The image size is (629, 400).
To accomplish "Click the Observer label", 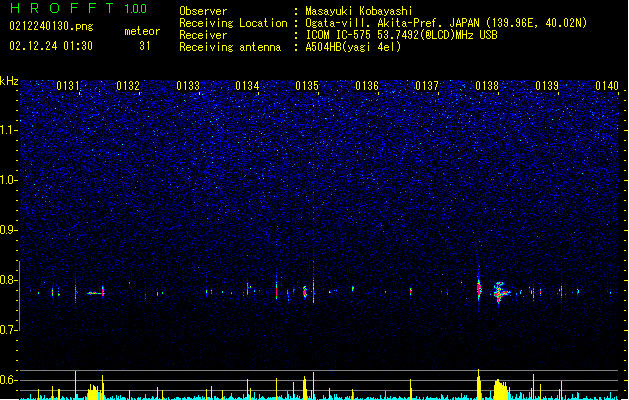I will (203, 11).
